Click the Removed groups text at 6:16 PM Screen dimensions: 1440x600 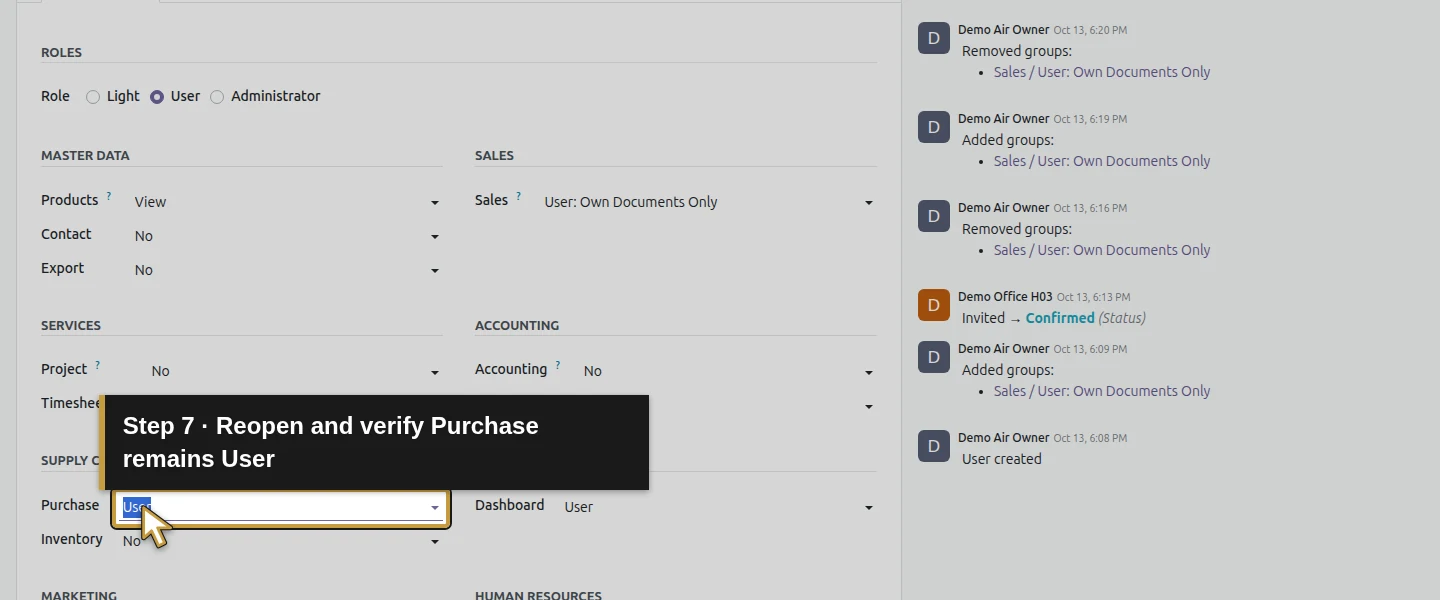click(x=1017, y=229)
